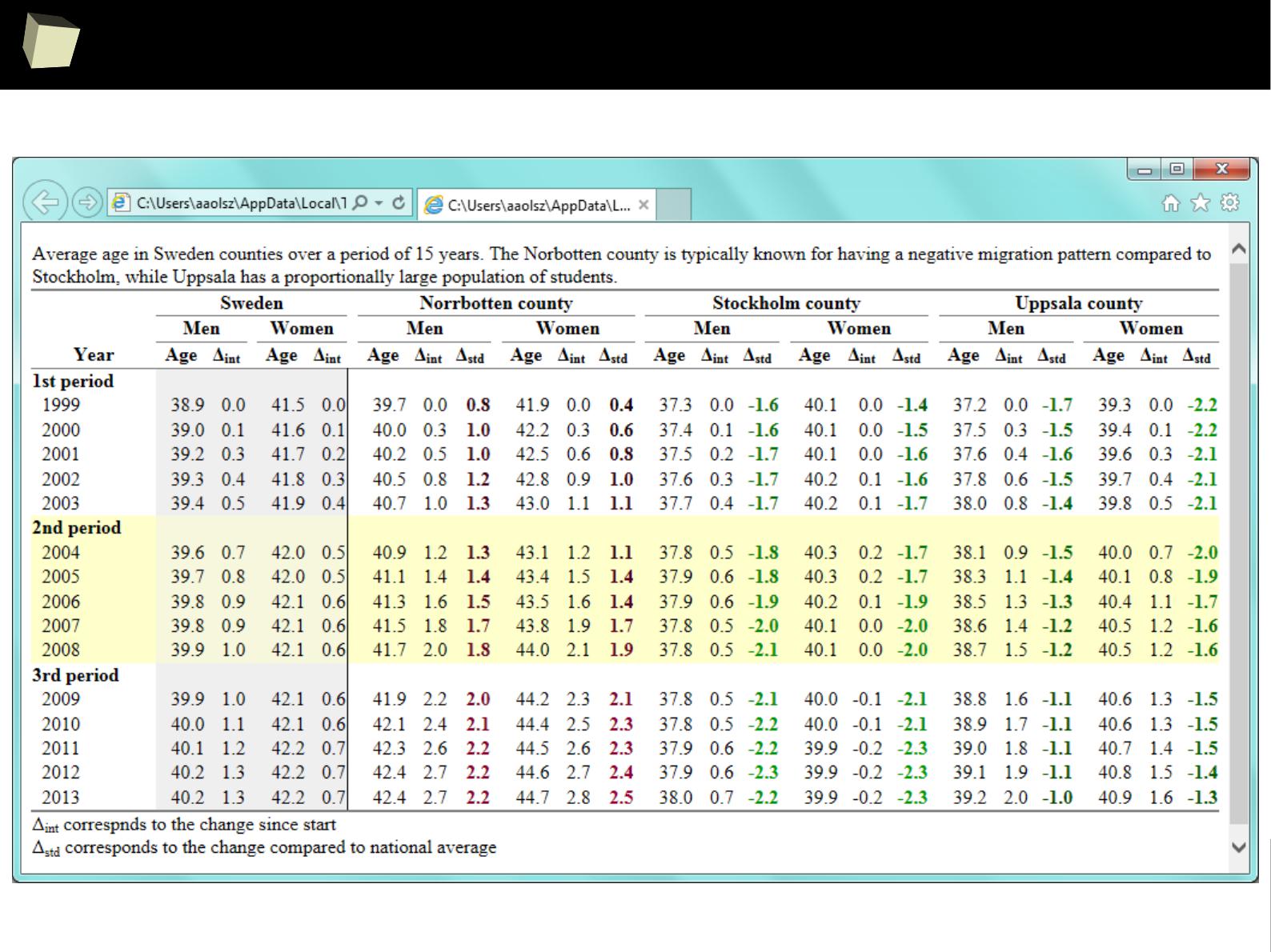The image size is (1271, 952).
Task: Click the browser Back arrow button
Action: click(45, 202)
